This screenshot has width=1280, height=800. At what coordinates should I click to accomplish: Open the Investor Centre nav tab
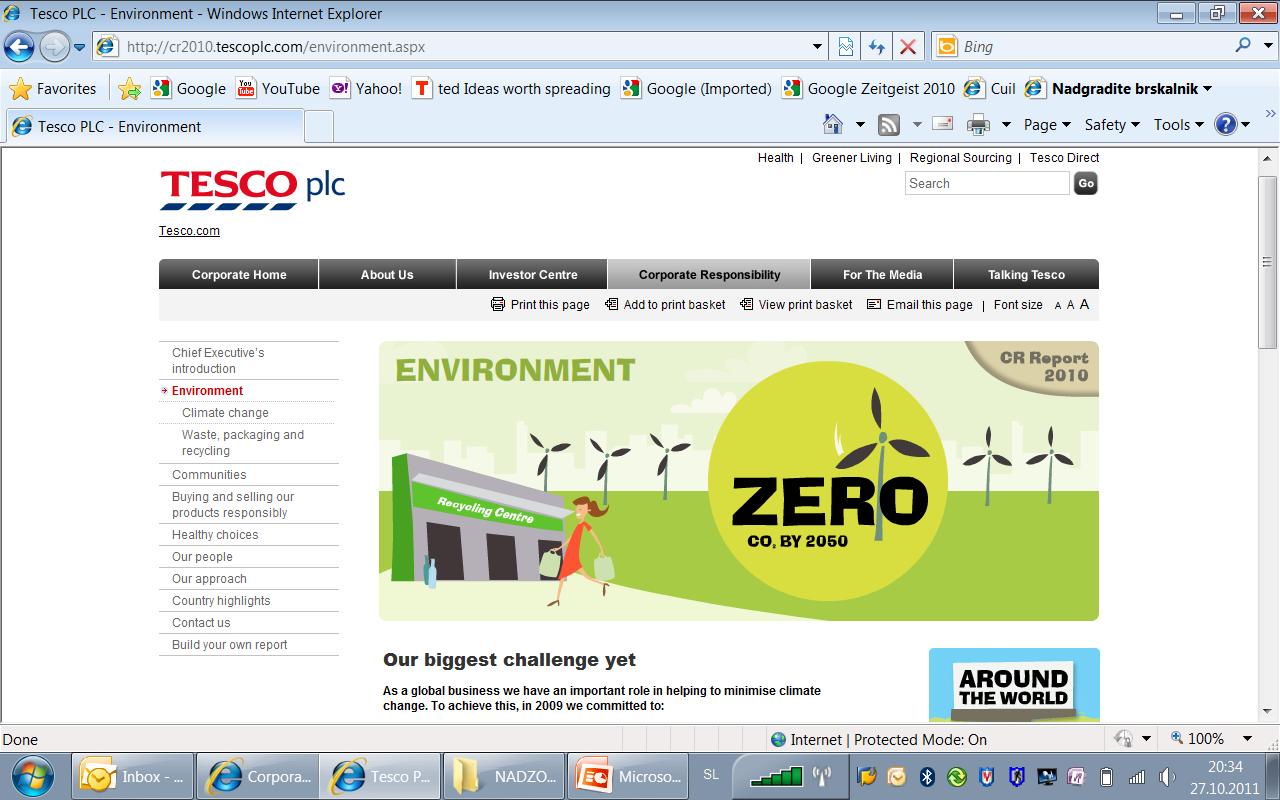(533, 275)
